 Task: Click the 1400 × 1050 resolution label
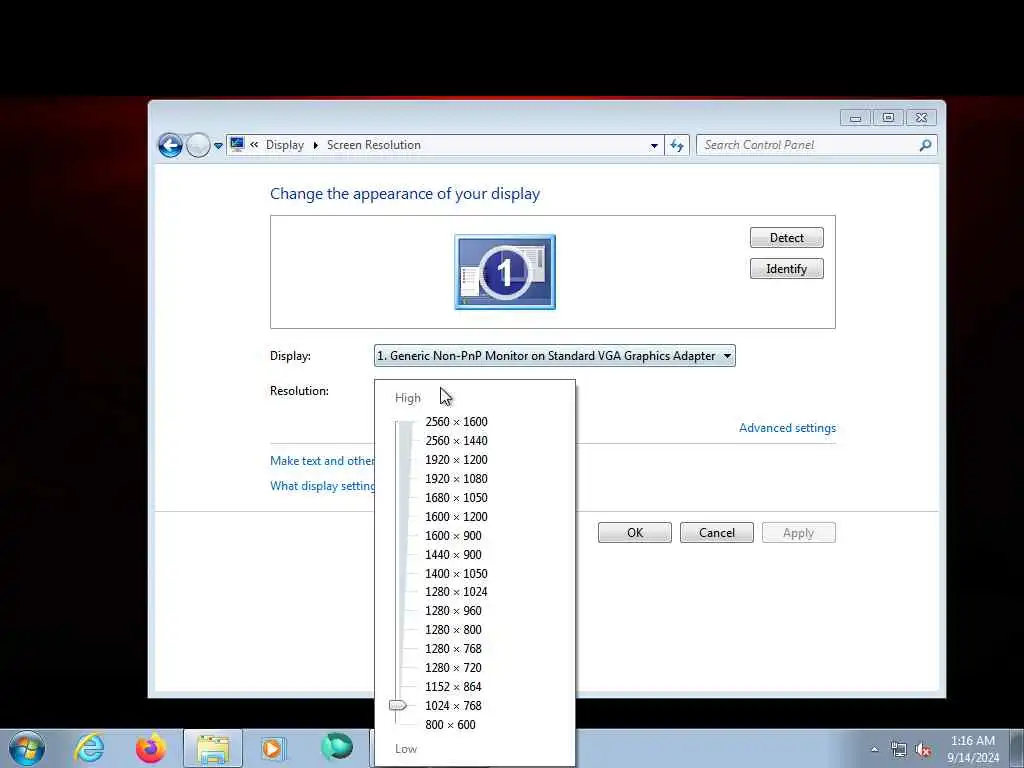click(456, 573)
